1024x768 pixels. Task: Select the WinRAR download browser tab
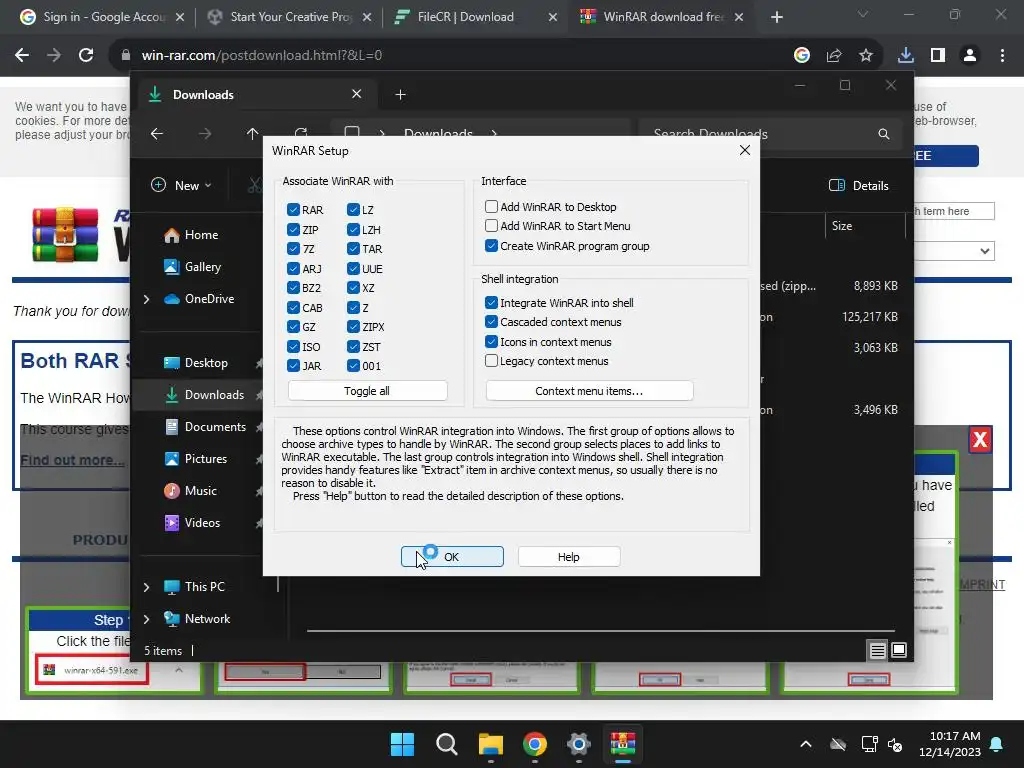point(661,17)
